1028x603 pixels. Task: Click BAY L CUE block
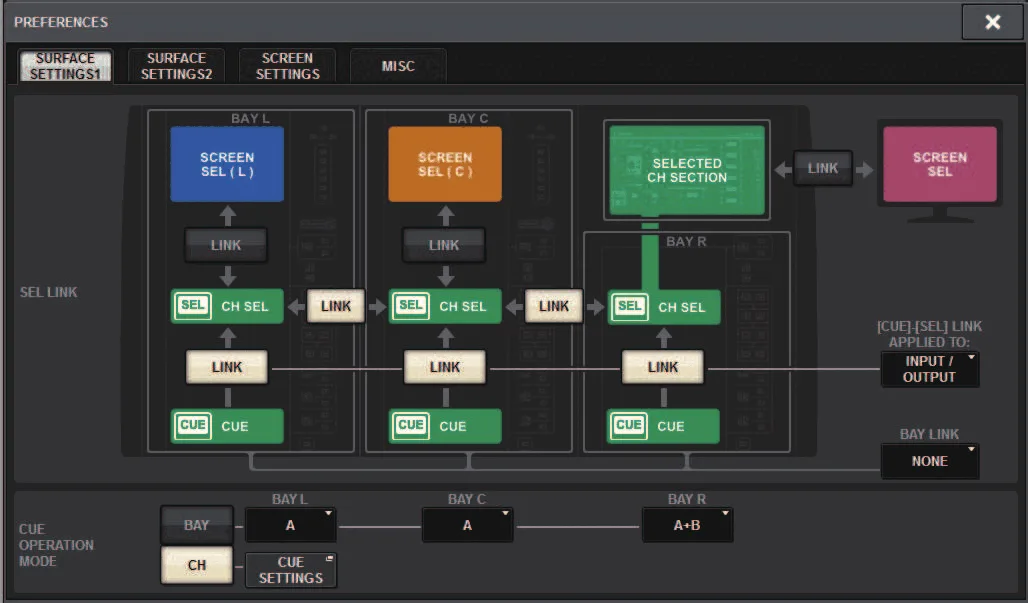click(x=227, y=426)
